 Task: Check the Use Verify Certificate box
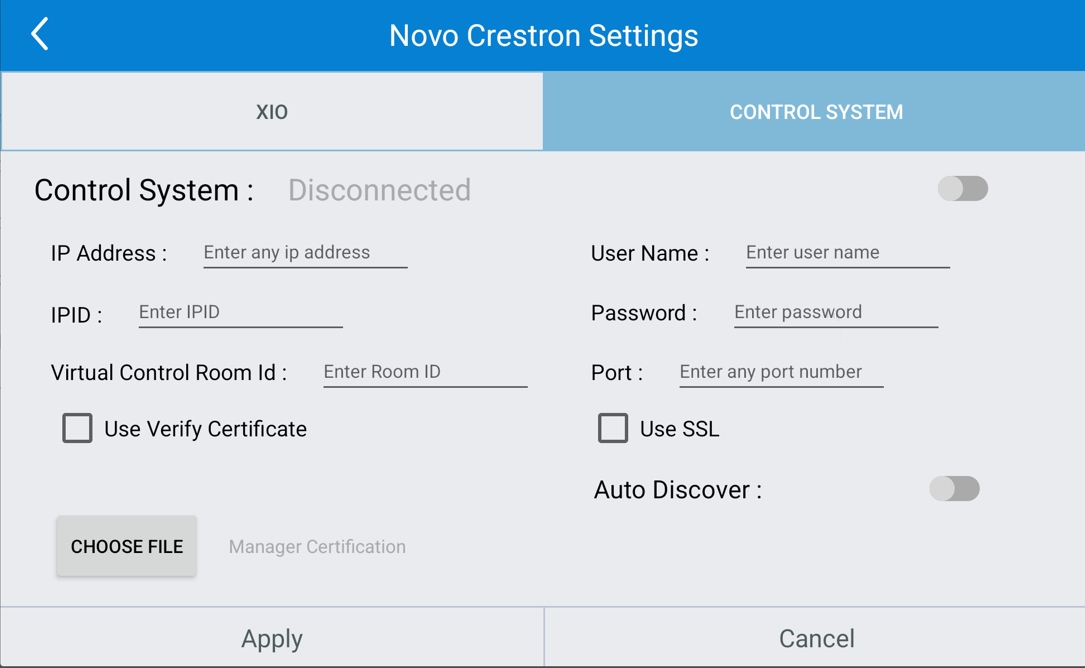pyautogui.click(x=78, y=428)
